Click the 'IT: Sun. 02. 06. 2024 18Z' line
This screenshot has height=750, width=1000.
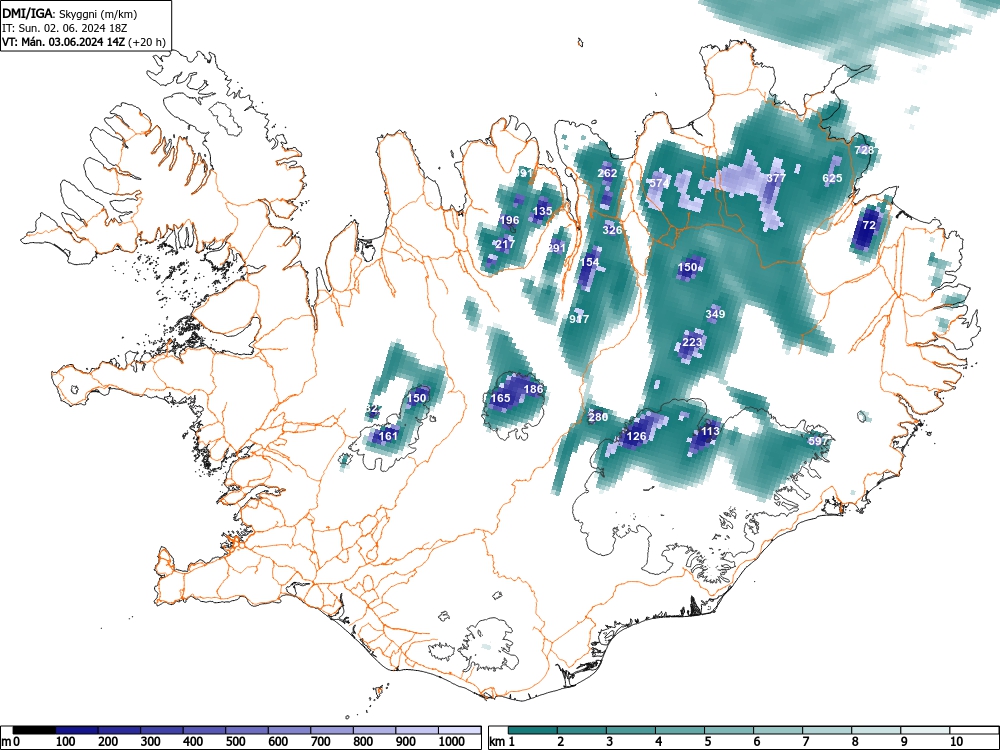click(66, 28)
